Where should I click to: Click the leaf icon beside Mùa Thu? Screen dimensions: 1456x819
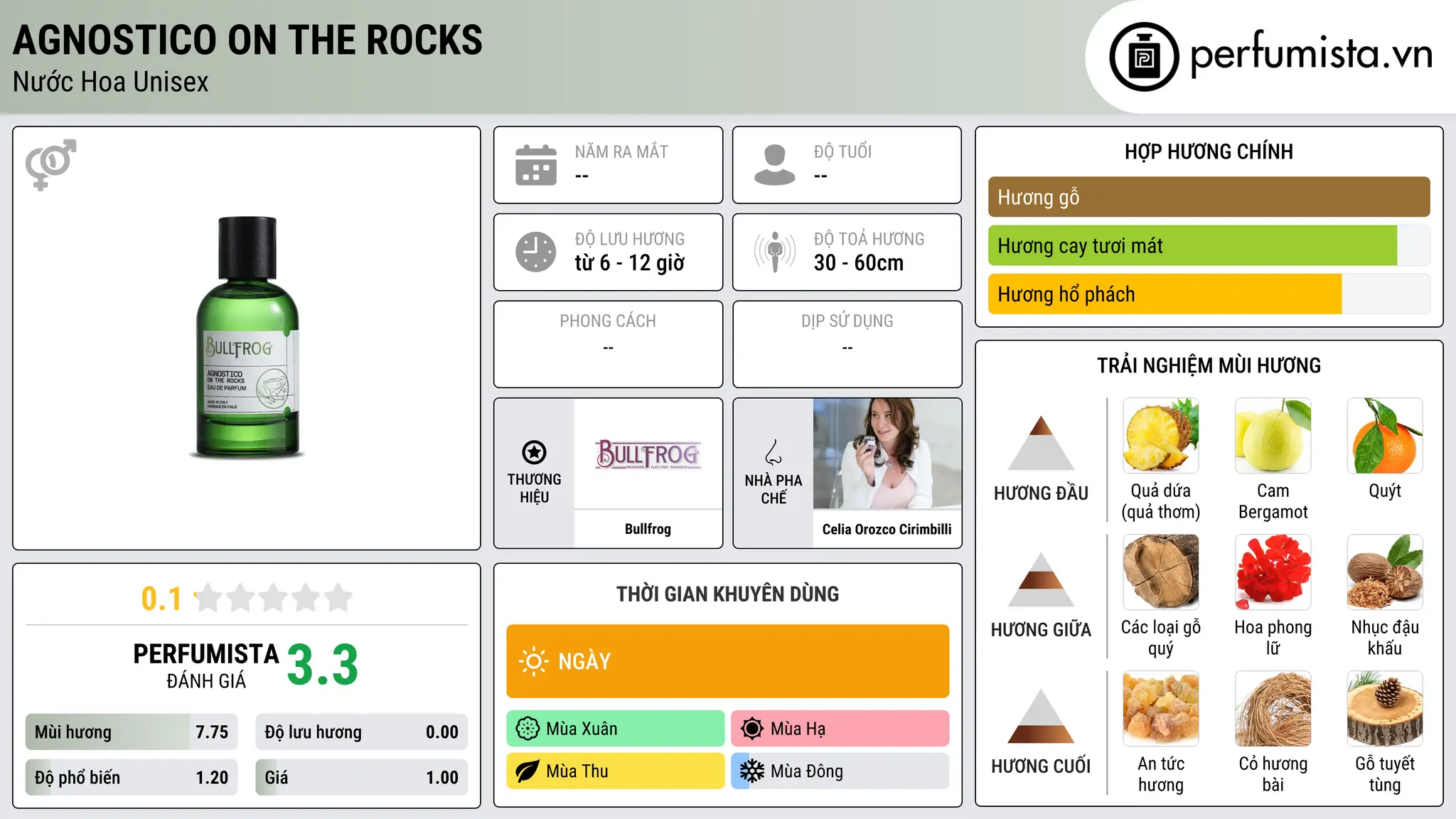pos(528,771)
